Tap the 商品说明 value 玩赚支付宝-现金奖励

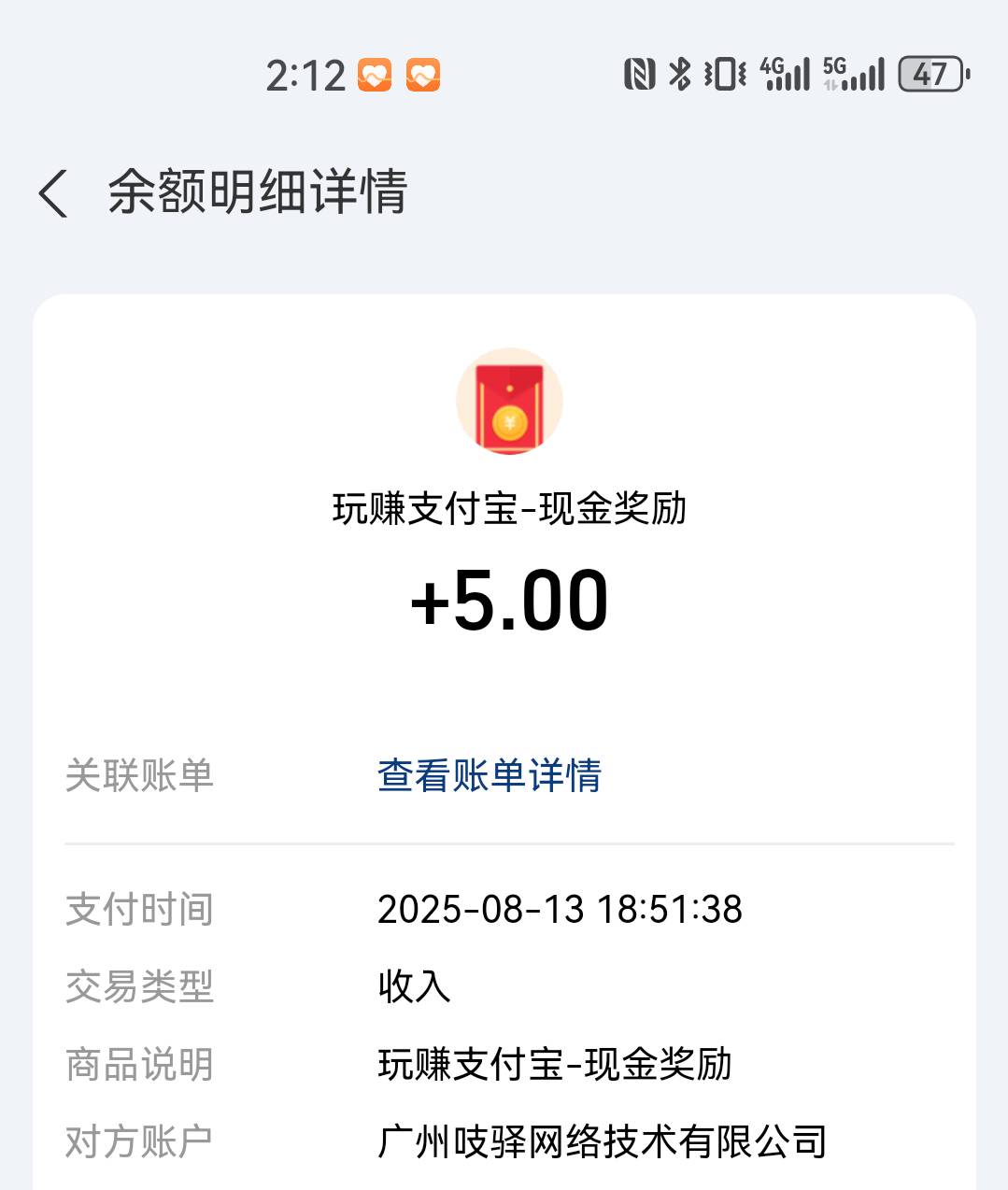[556, 1065]
